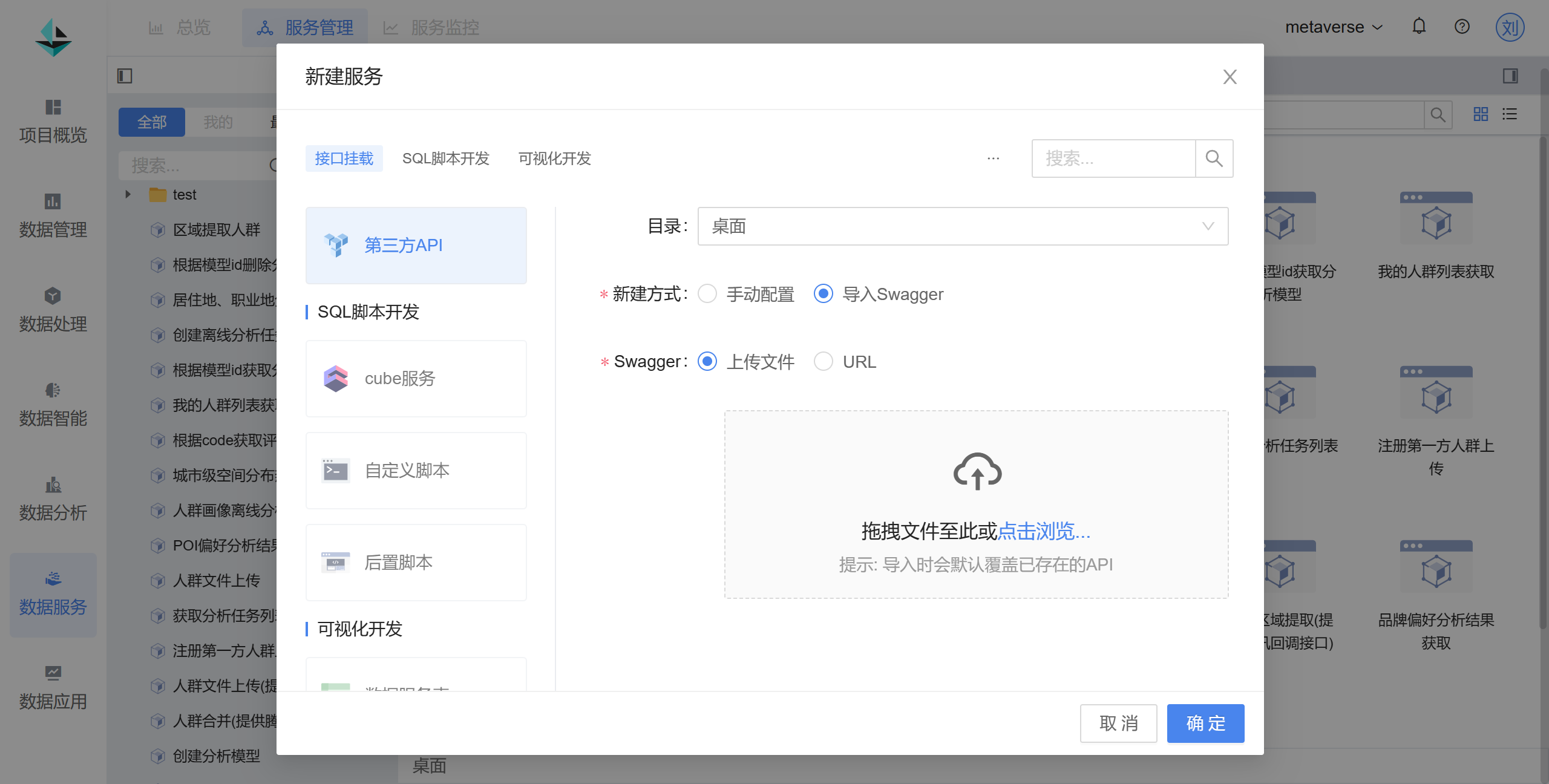
Task: Choose the 上传文件 radio option
Action: click(707, 362)
